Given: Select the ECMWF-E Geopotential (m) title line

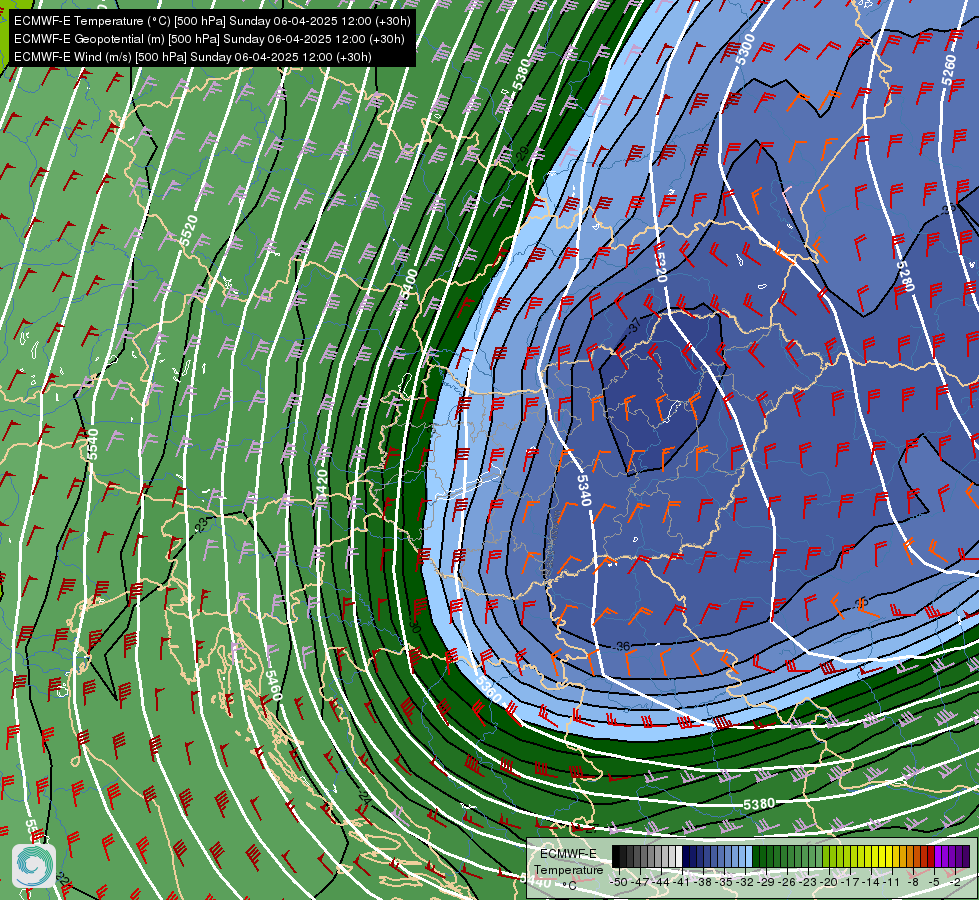Looking at the screenshot, I should tap(209, 39).
